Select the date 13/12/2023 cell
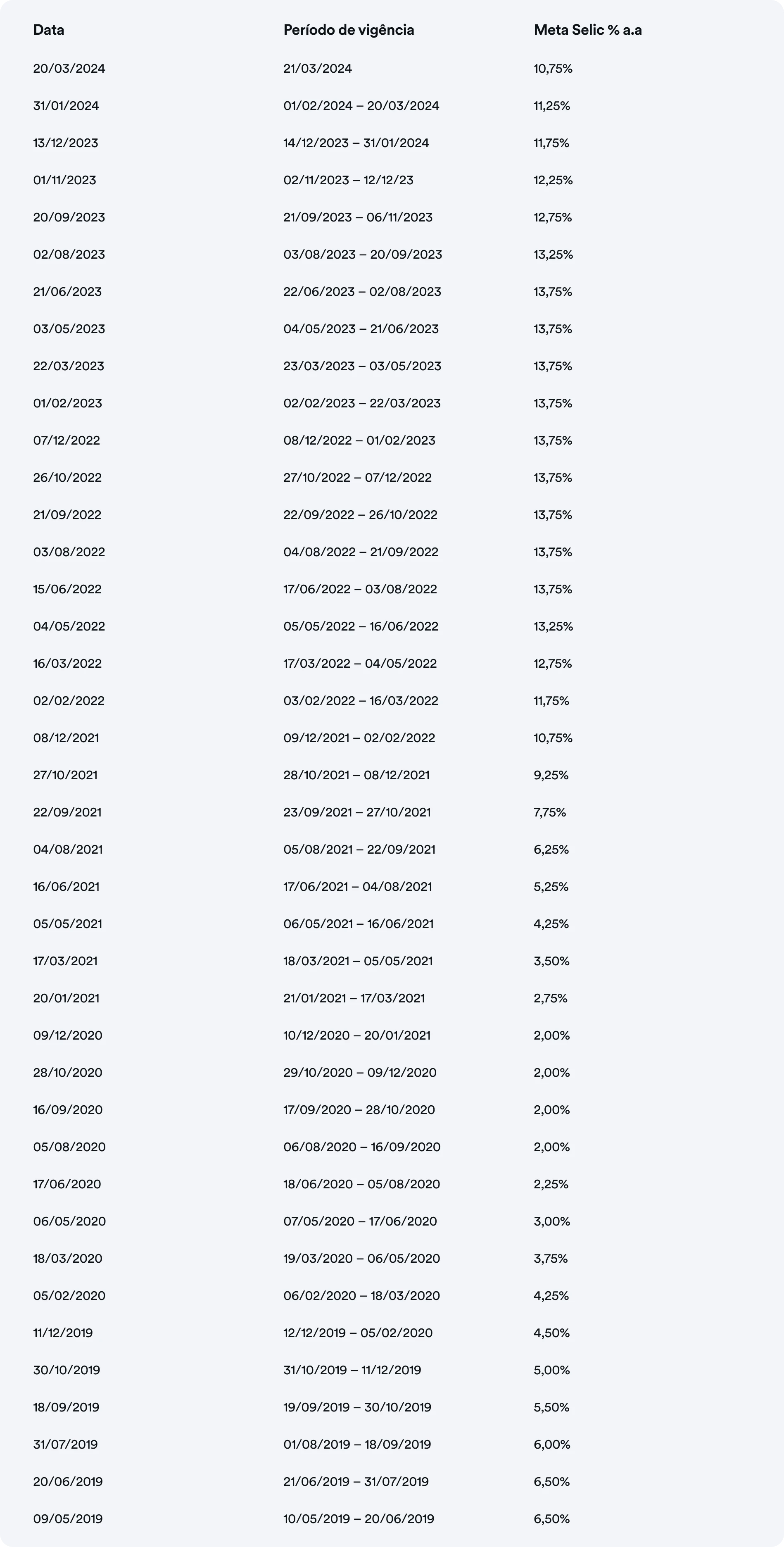 tap(65, 143)
